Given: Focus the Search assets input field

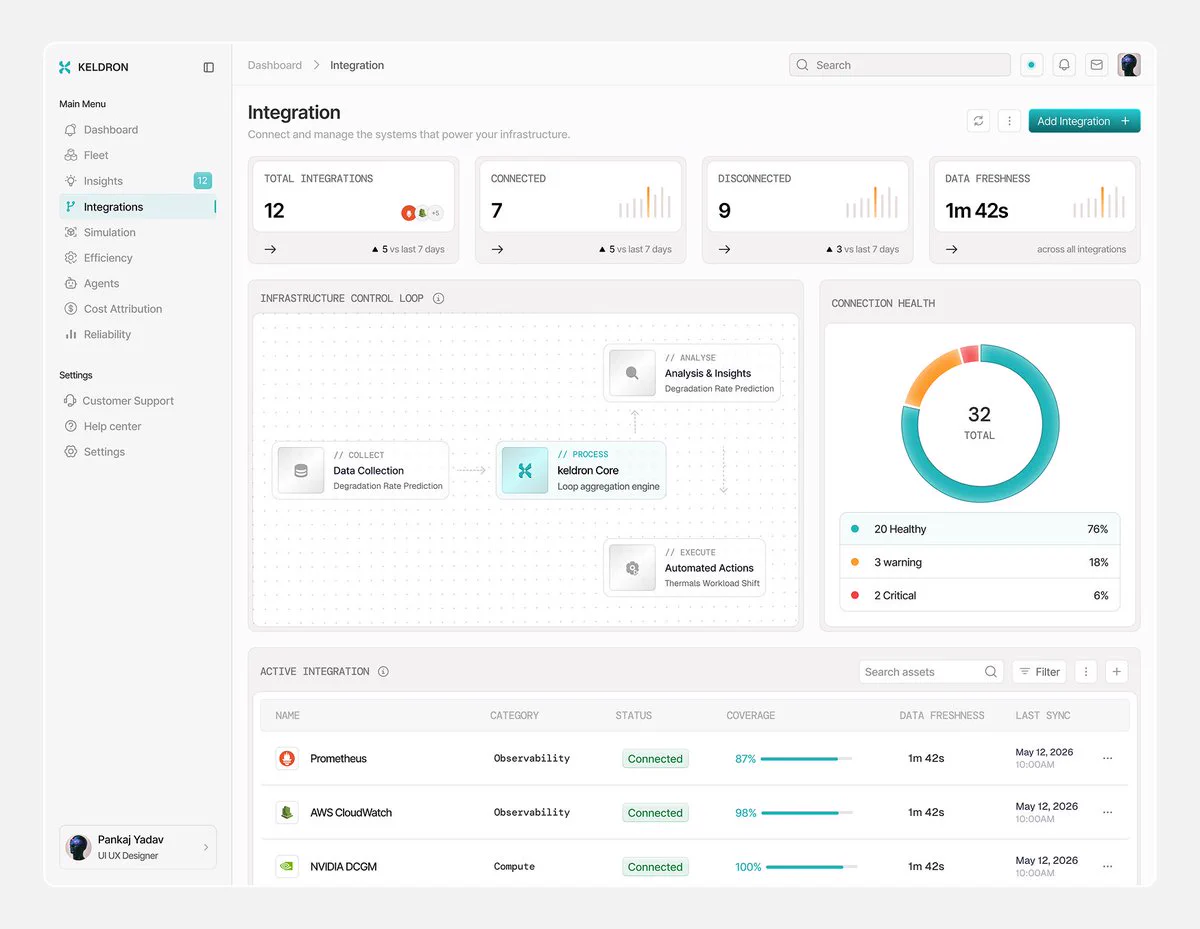Looking at the screenshot, I should pos(931,672).
